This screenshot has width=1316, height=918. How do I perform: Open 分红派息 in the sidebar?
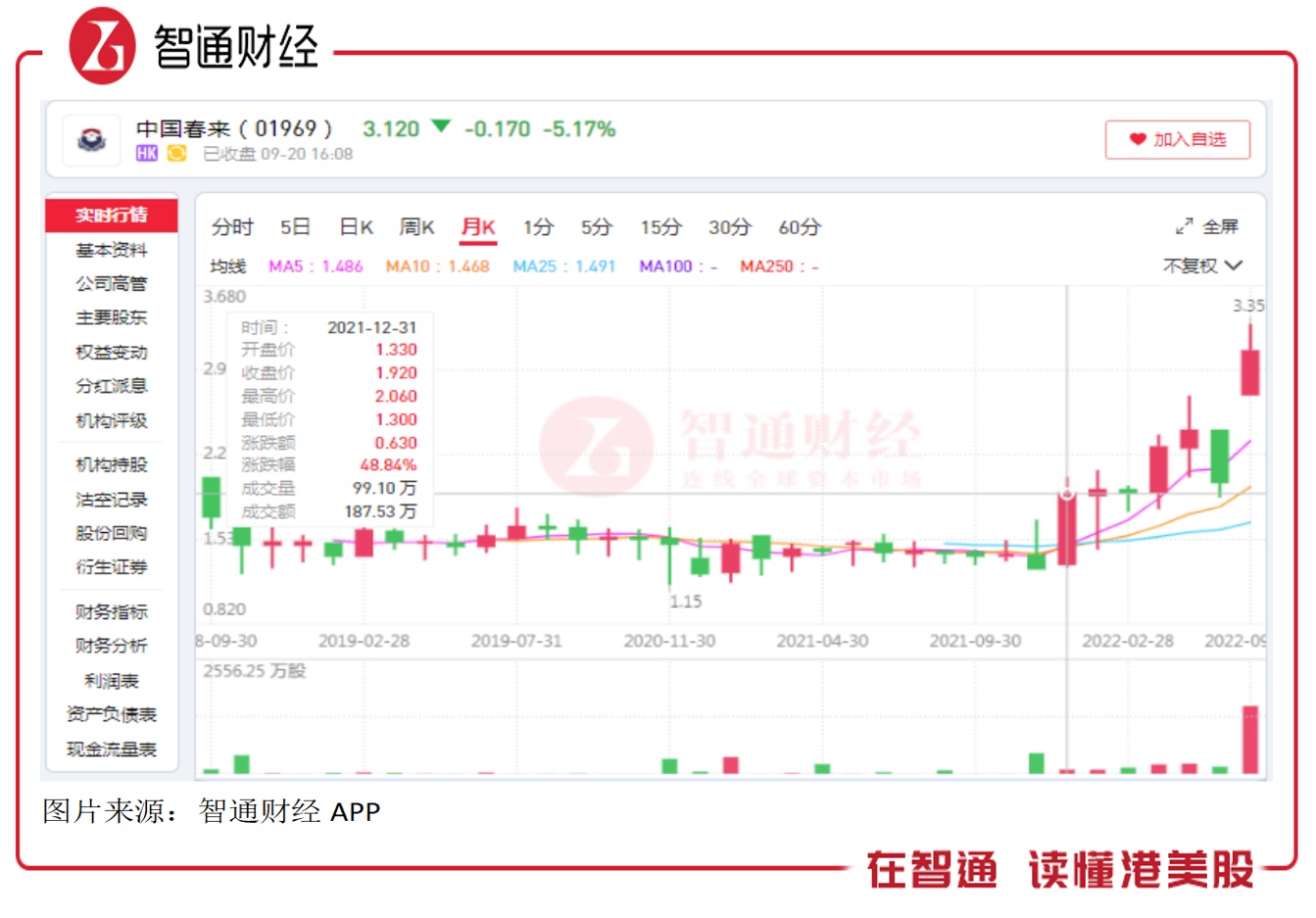[x=112, y=386]
